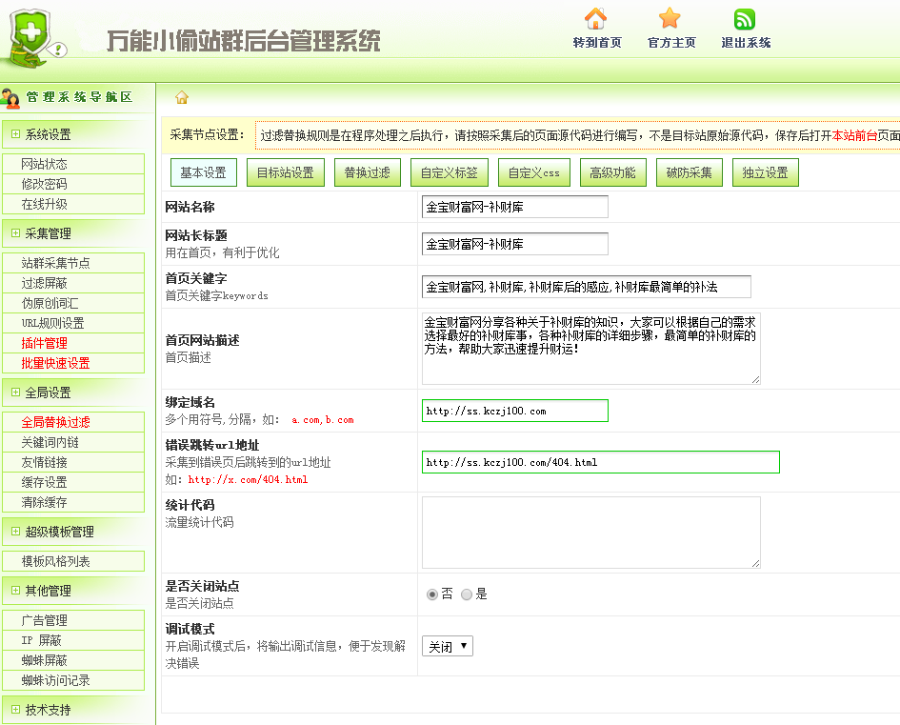This screenshot has height=725, width=900.
Task: Click the home icon for 转到首页
Action: 596,19
